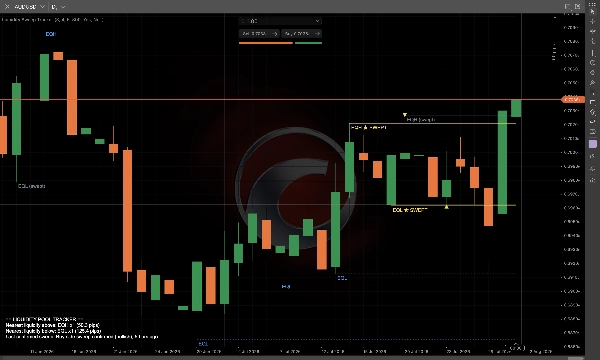Click the orange horizontal price line
Viewport: 600px width, 360px height.
pos(280,99)
